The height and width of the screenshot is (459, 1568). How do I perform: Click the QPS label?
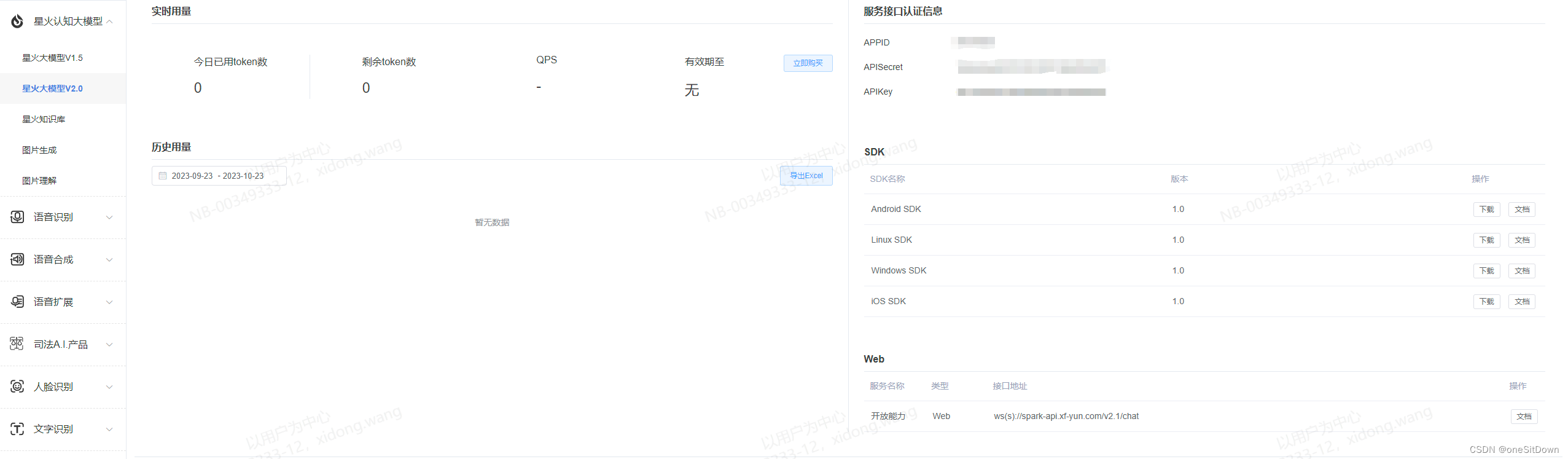tap(547, 60)
